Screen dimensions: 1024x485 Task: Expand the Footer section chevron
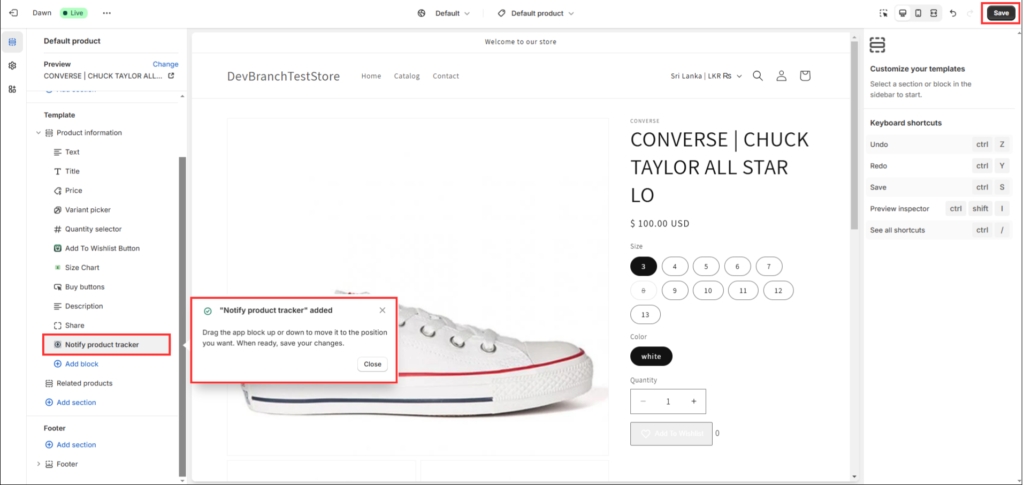pyautogui.click(x=39, y=464)
